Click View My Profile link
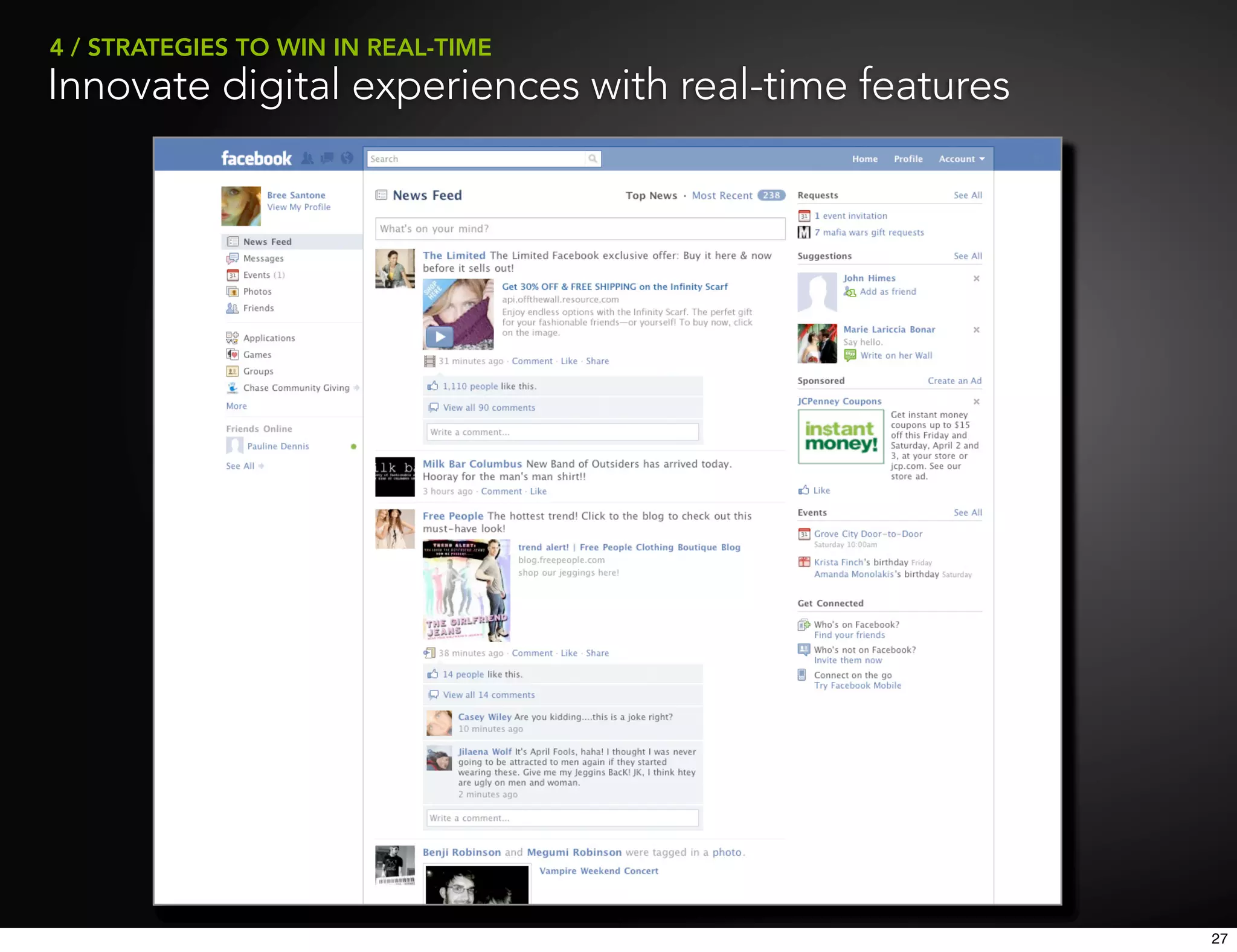This screenshot has height=952, width=1237. (x=299, y=207)
